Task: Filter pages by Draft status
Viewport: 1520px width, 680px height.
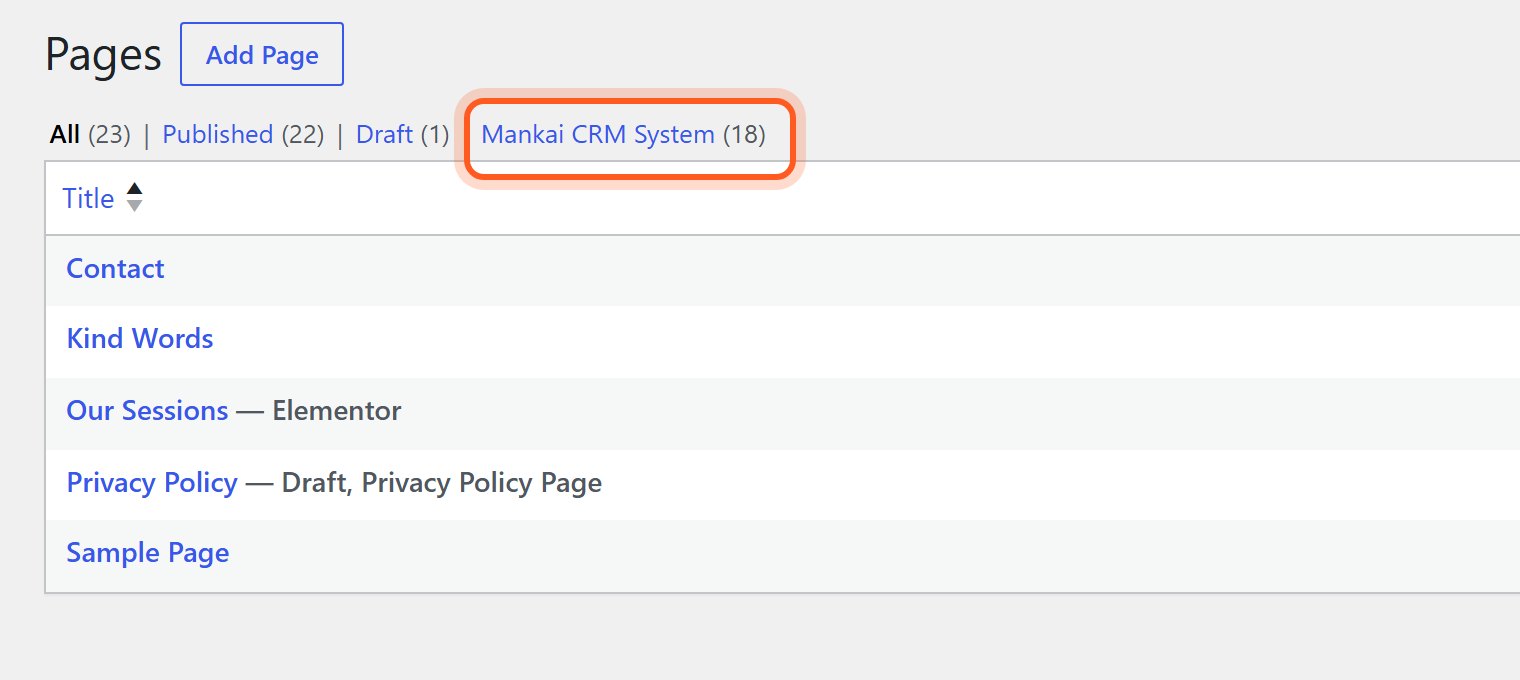Action: 384,134
